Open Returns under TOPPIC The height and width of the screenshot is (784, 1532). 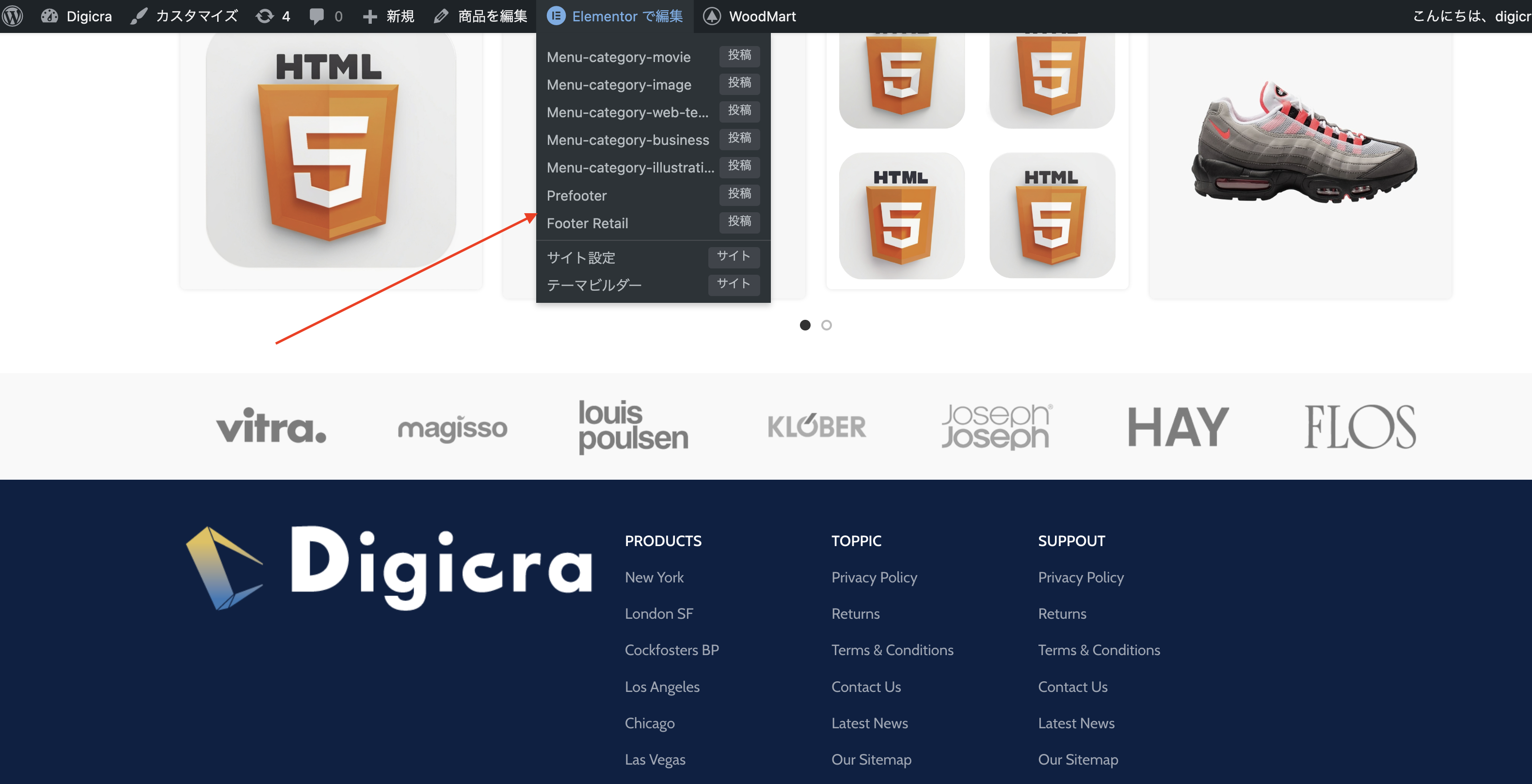tap(855, 613)
